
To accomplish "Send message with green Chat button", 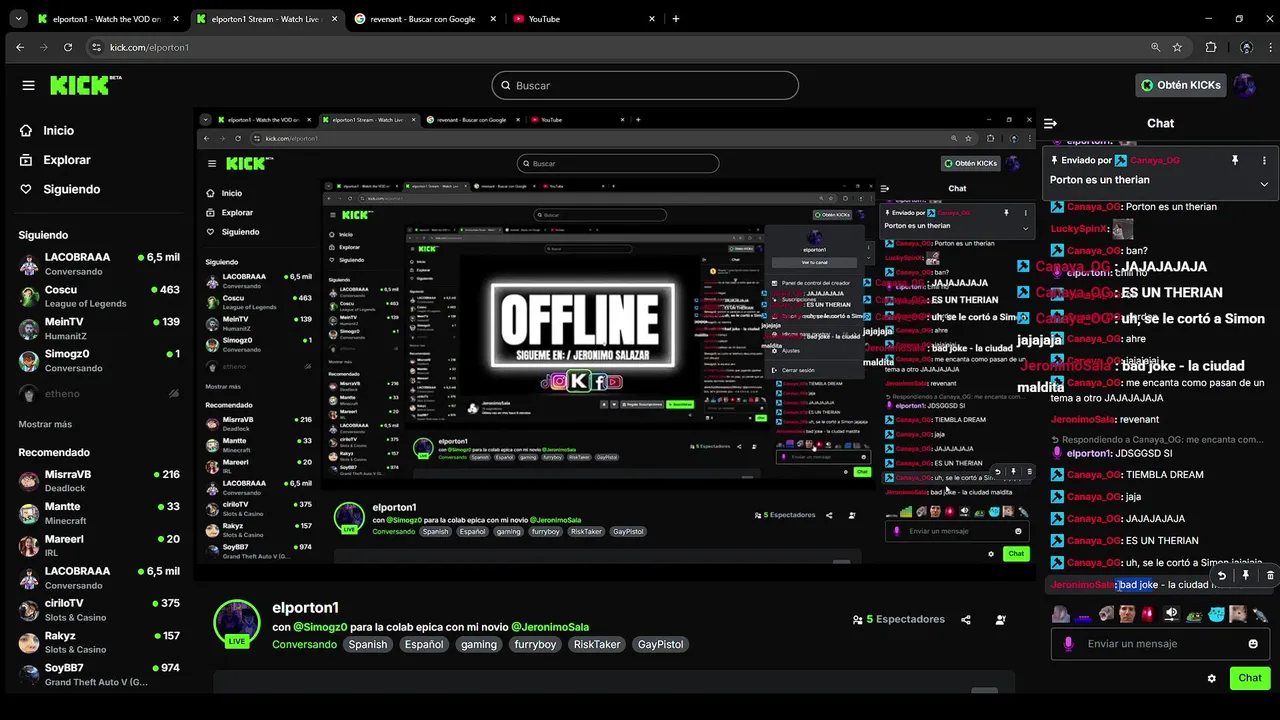I will (x=1250, y=678).
